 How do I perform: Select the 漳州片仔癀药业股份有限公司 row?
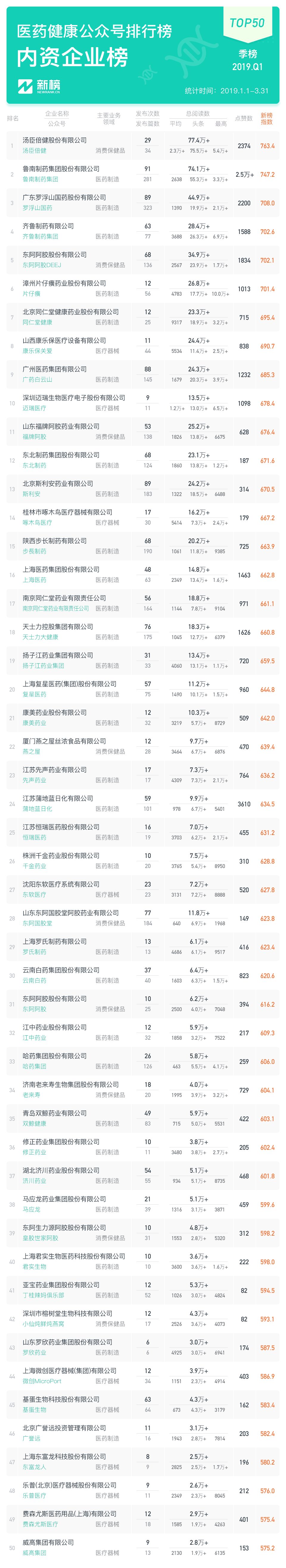pos(143,289)
